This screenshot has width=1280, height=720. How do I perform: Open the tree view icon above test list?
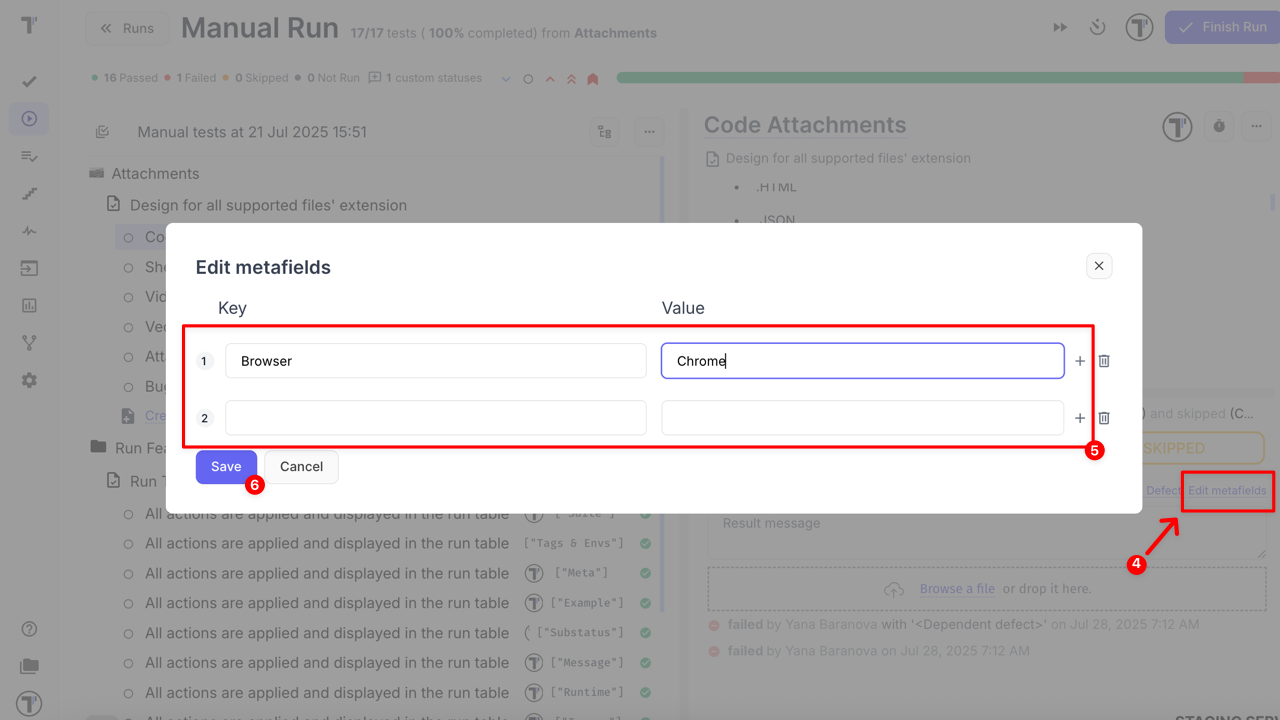click(604, 132)
